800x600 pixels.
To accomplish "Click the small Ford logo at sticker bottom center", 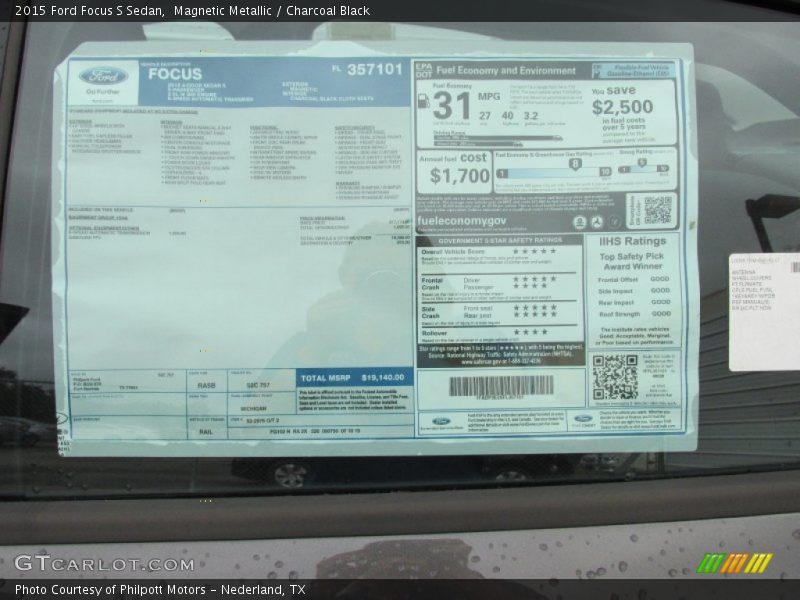I will click(441, 421).
